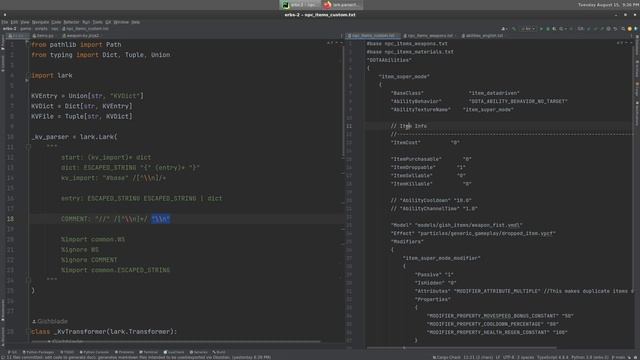Click the left editor horizontal scrollbar
This screenshot has width=640, height=360.
(176, 341)
